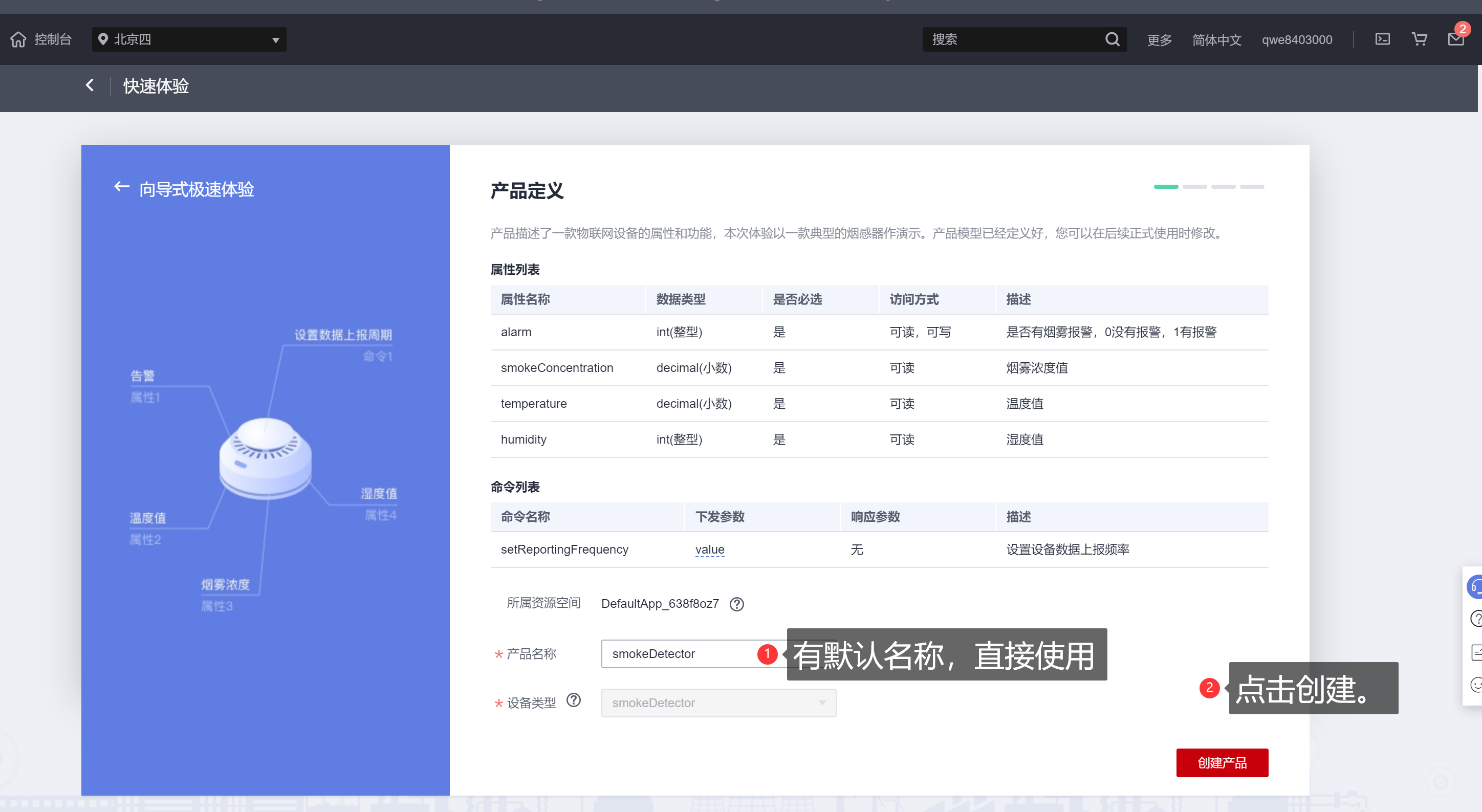Click the 创建产品 button
The height and width of the screenshot is (812, 1482).
pyautogui.click(x=1222, y=762)
